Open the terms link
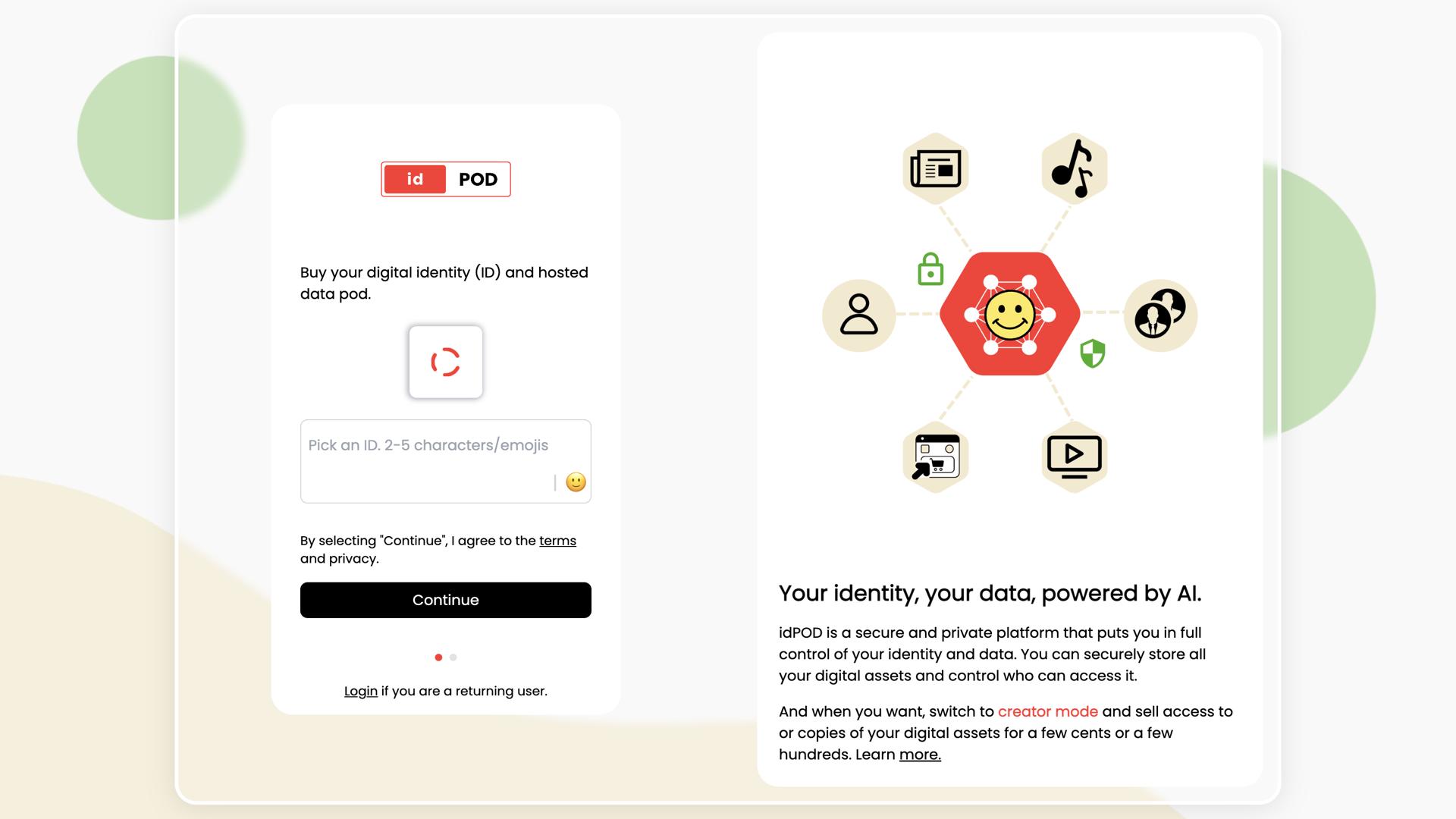The image size is (1456, 819). pyautogui.click(x=557, y=541)
